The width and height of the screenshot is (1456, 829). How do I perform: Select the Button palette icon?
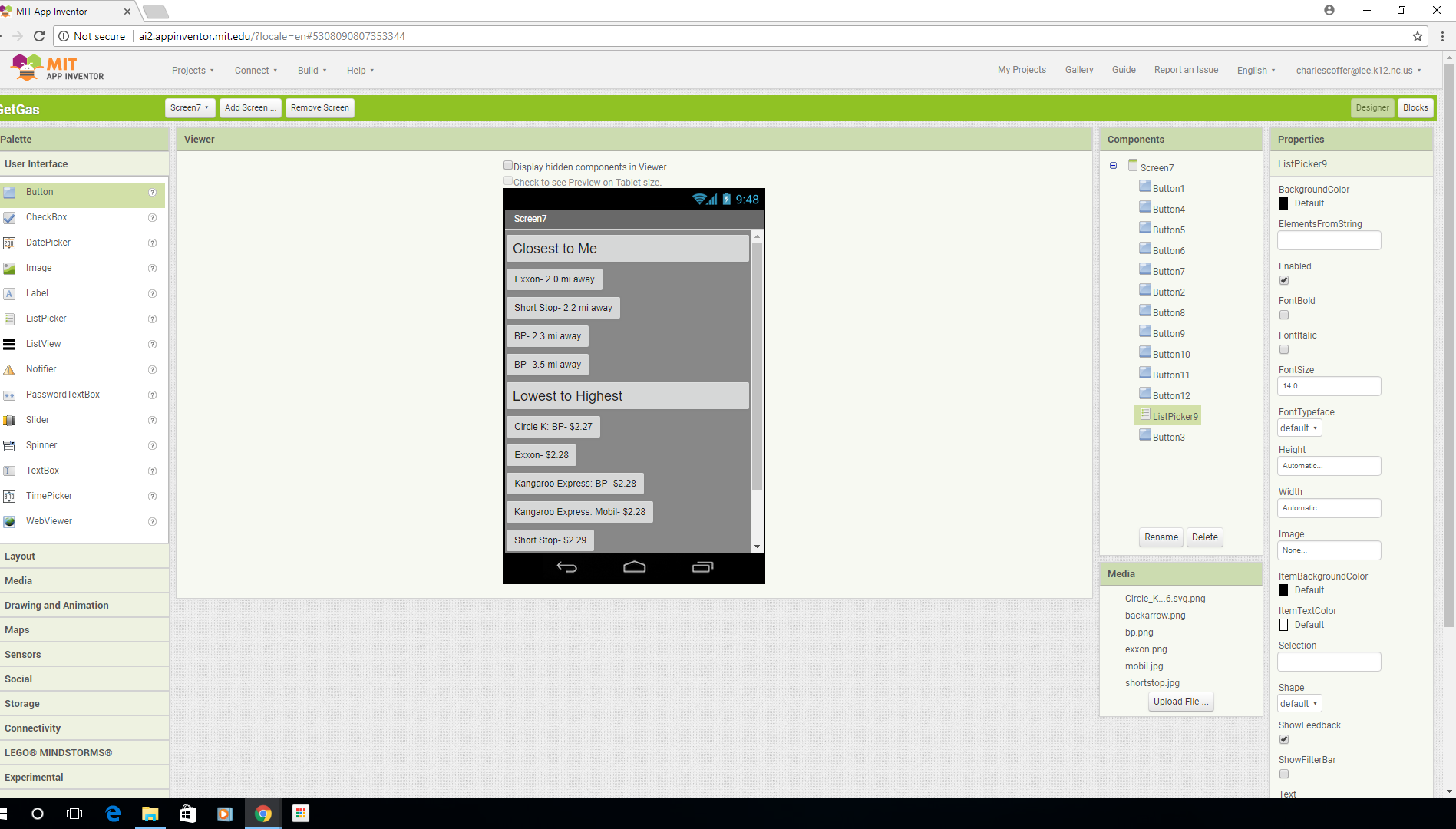(9, 193)
